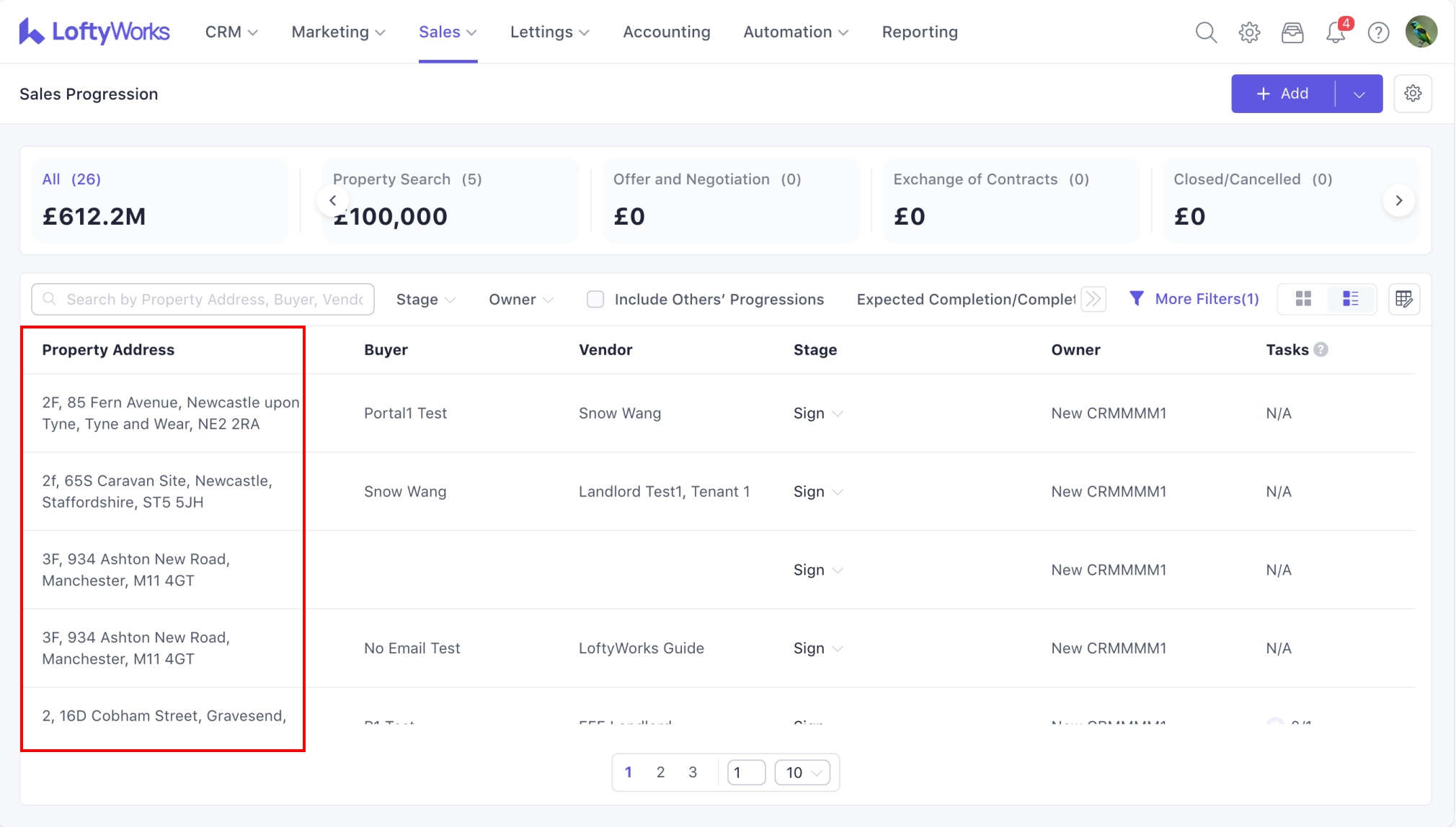Click the Tasks column help icon

(x=1320, y=349)
